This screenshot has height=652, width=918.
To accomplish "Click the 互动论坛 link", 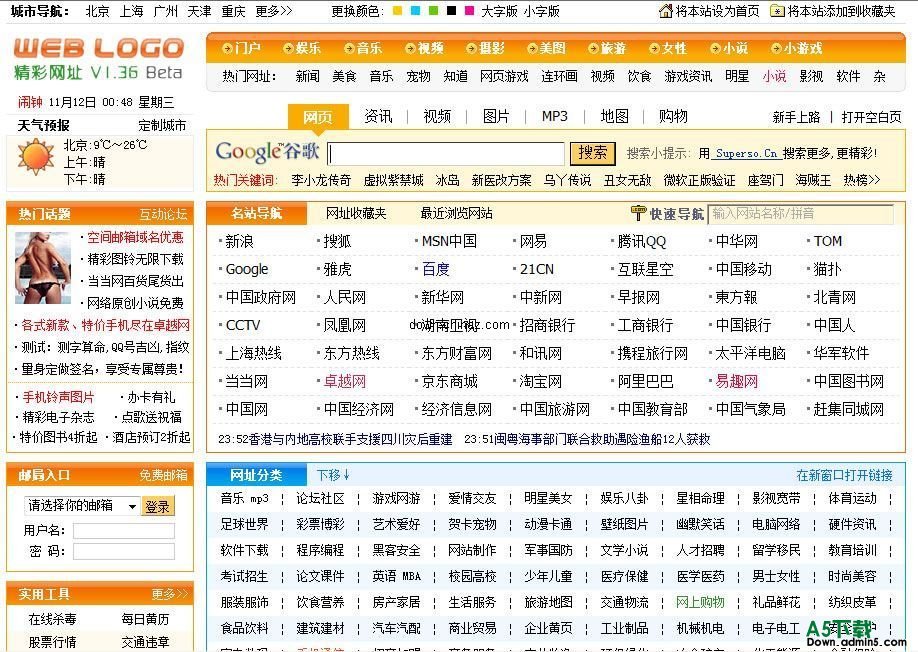I will [163, 214].
